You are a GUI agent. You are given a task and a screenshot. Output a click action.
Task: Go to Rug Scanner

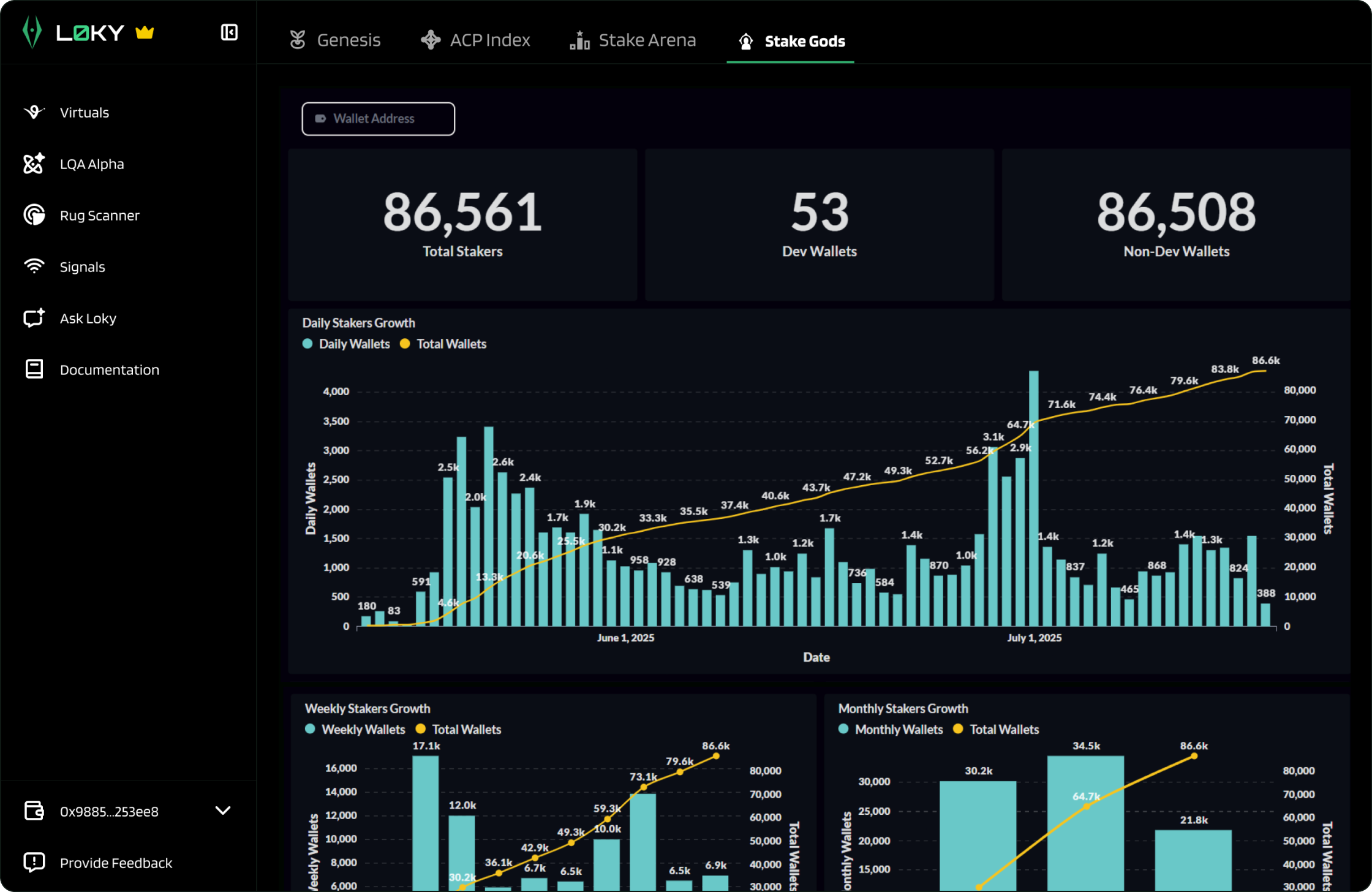(99, 215)
